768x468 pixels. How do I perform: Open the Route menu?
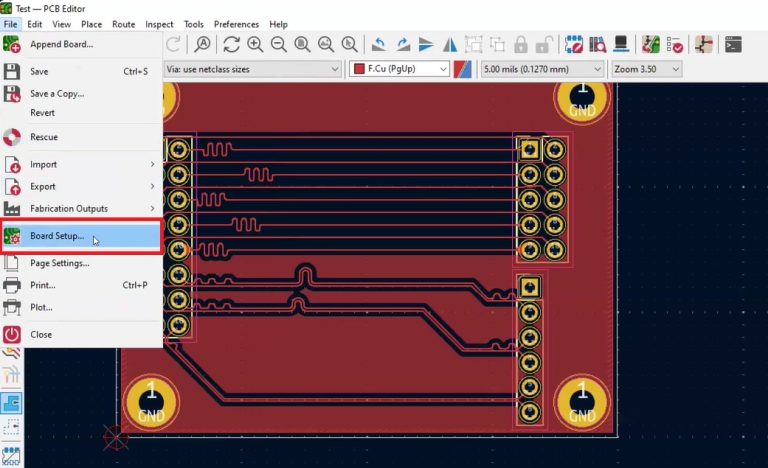click(123, 24)
